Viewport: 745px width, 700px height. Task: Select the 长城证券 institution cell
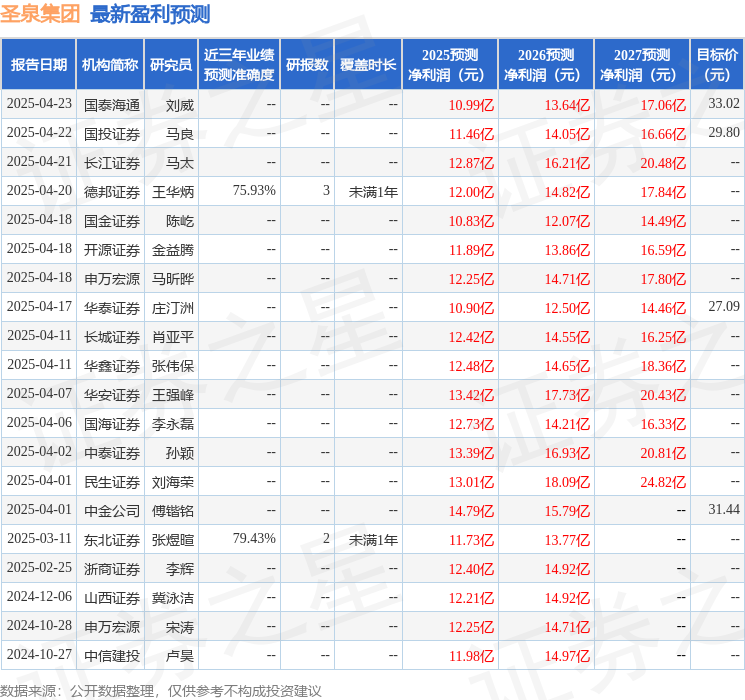[112, 337]
